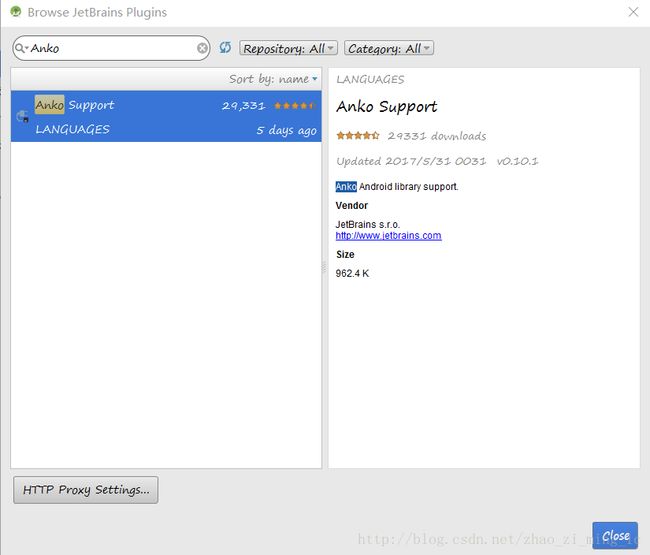Screen dimensions: 650x555
Task: Open Repository: All dropdown
Action: coord(289,48)
